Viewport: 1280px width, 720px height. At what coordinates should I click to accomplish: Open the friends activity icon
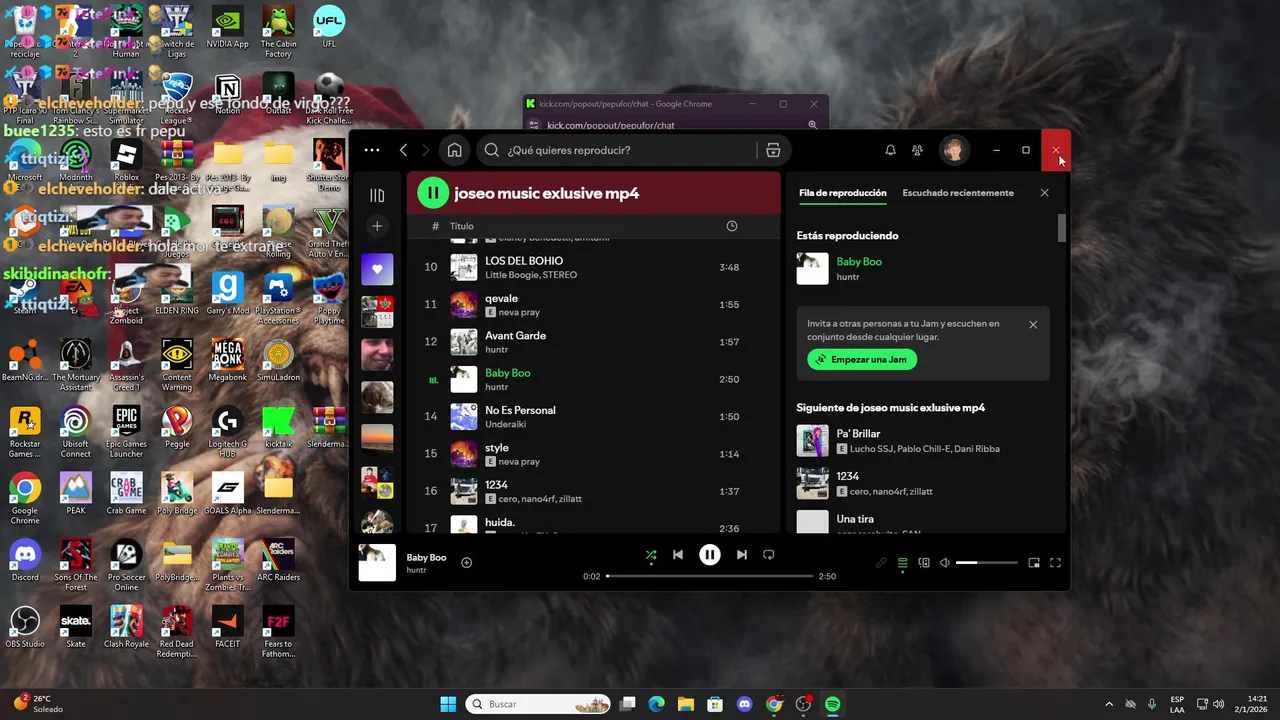(x=917, y=150)
